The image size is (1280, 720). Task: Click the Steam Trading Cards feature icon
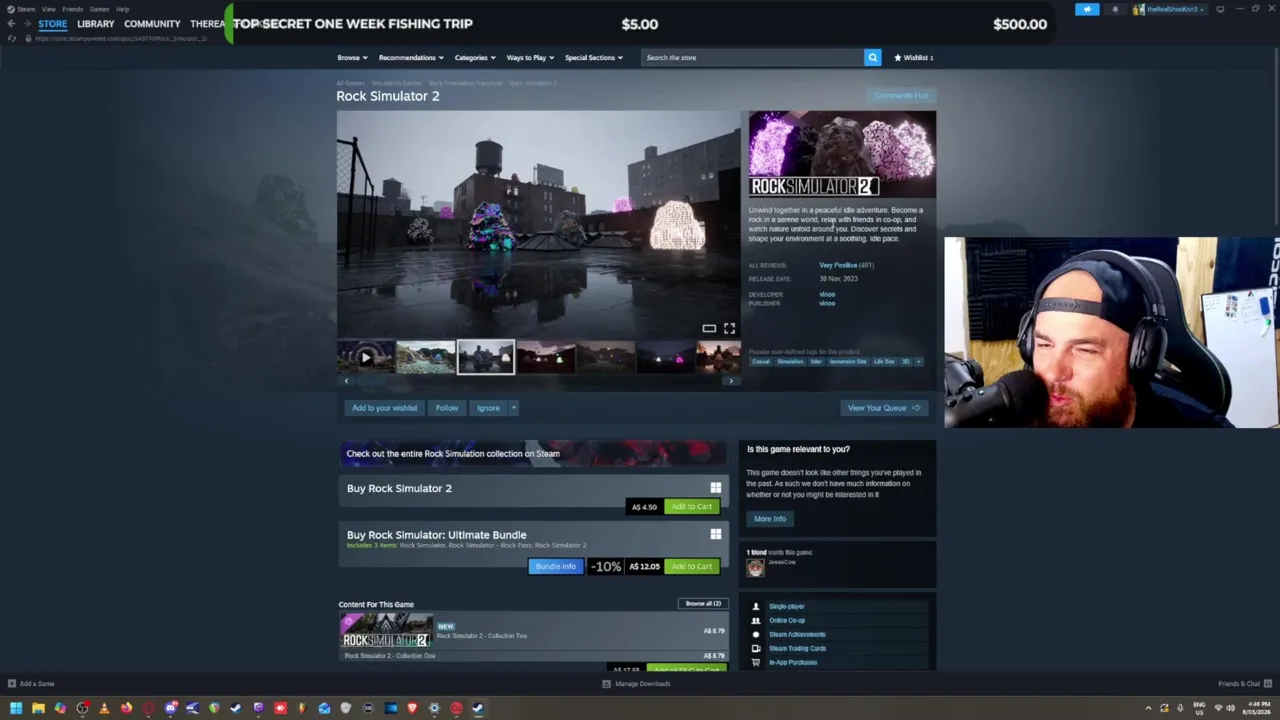pos(755,648)
